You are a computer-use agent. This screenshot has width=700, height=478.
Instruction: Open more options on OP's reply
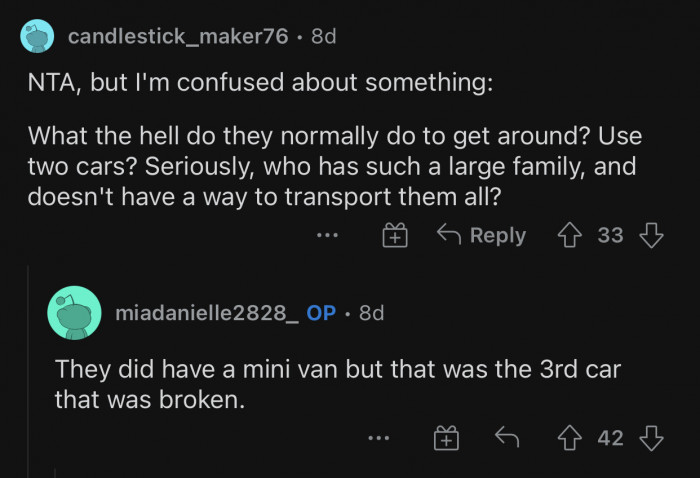pyautogui.click(x=378, y=439)
